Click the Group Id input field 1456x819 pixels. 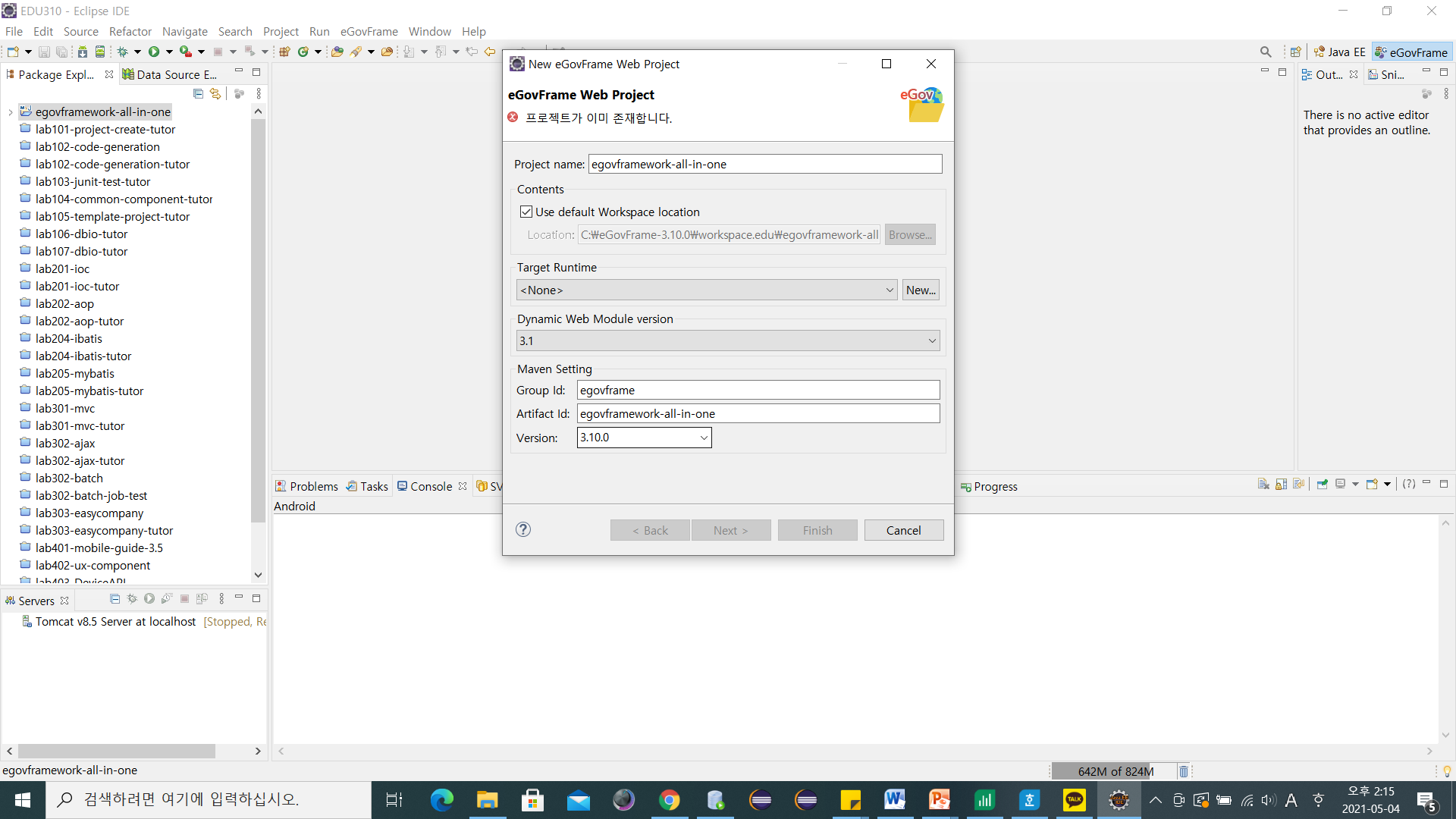click(758, 390)
